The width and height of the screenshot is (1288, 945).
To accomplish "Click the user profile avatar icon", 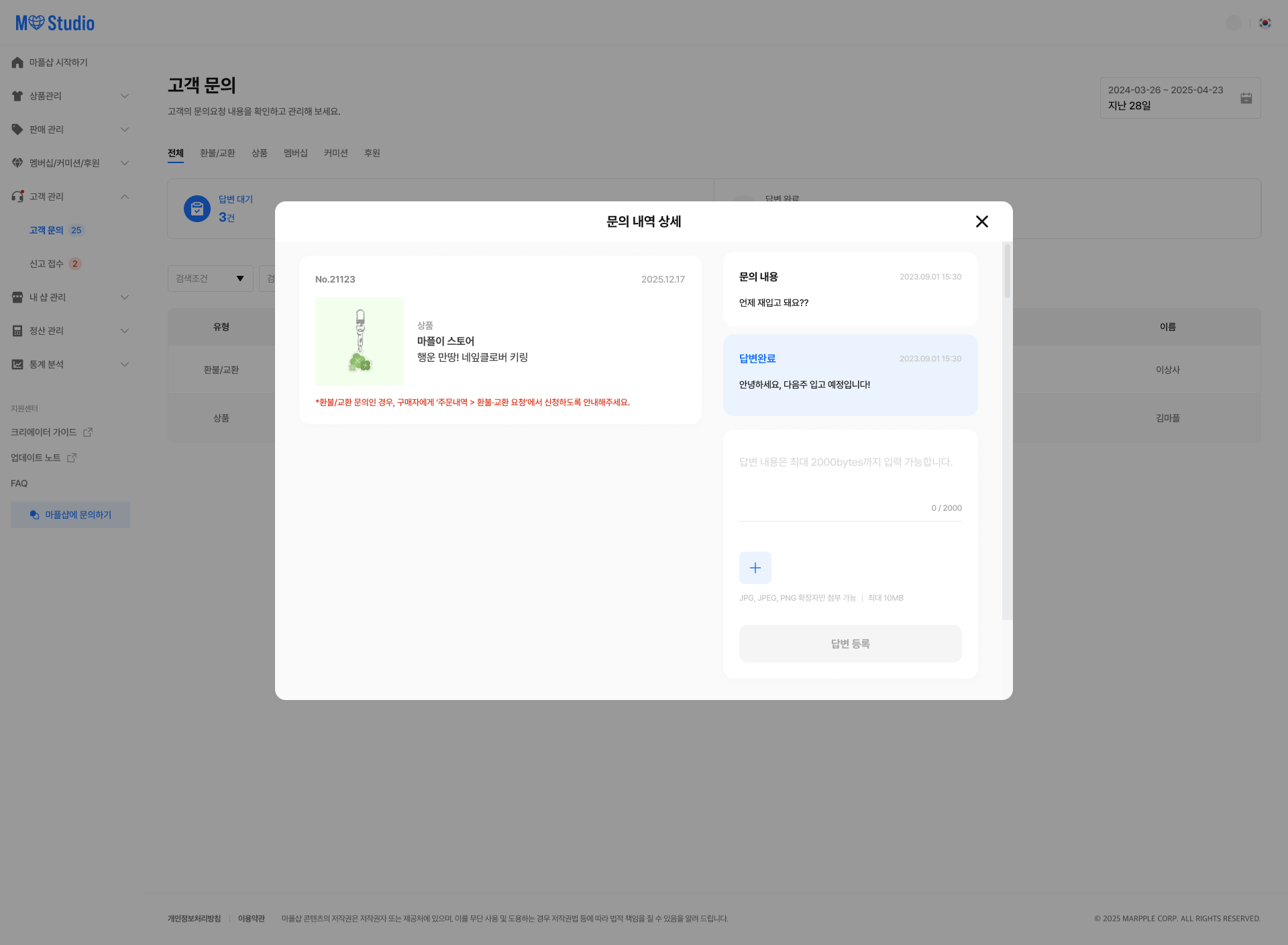I will [1233, 23].
